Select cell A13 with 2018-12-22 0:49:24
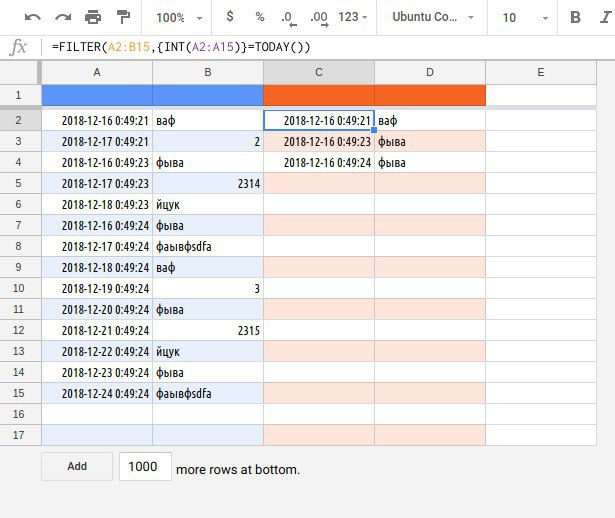 pos(97,351)
